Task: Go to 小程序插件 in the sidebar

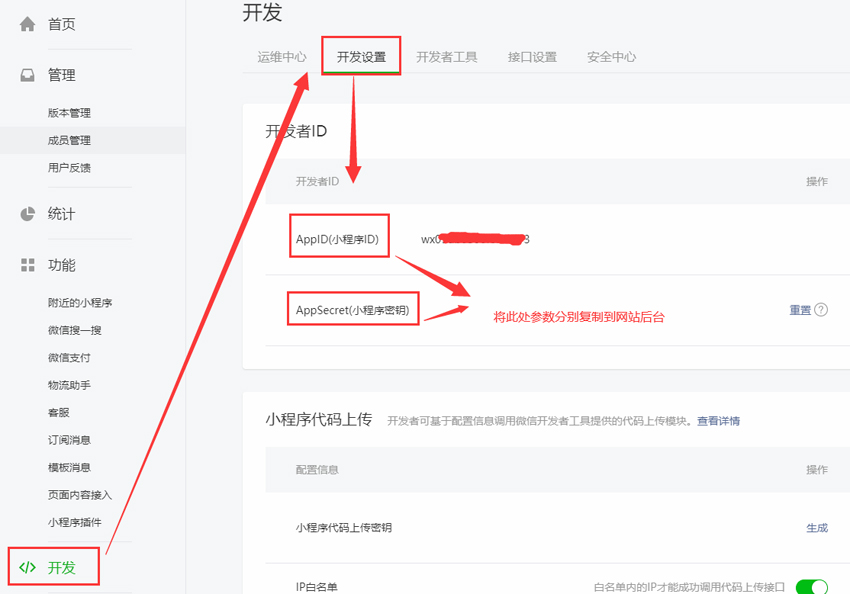Action: click(x=74, y=522)
